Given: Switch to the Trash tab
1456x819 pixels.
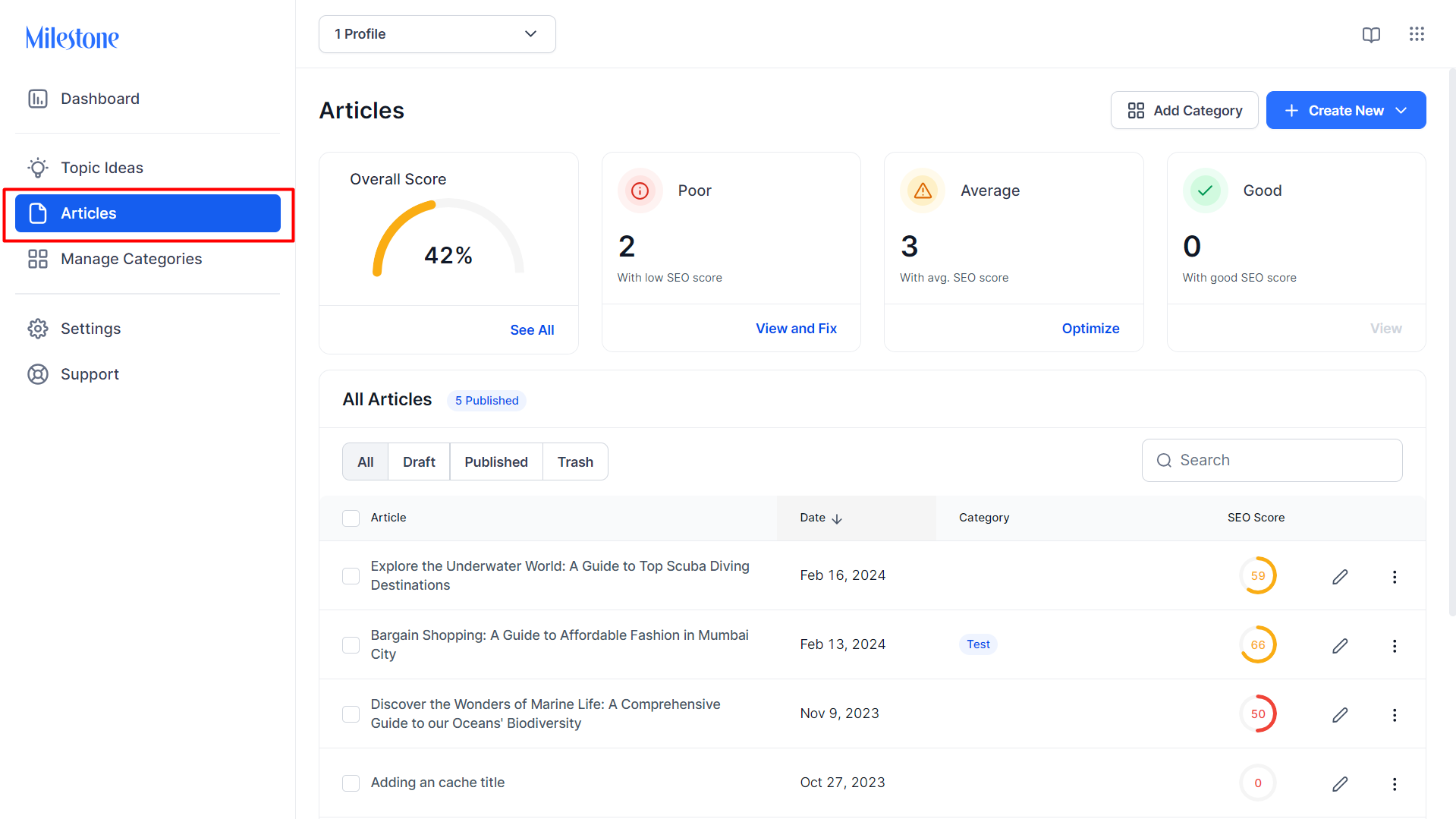Looking at the screenshot, I should [x=575, y=462].
